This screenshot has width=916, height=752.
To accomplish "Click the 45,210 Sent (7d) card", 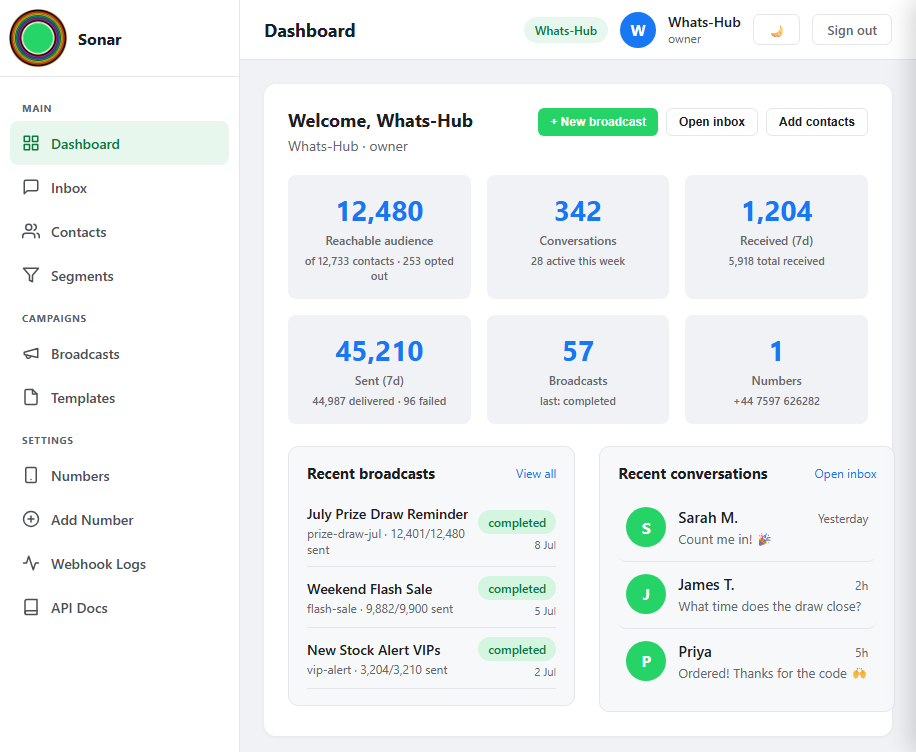I will pyautogui.click(x=379, y=369).
